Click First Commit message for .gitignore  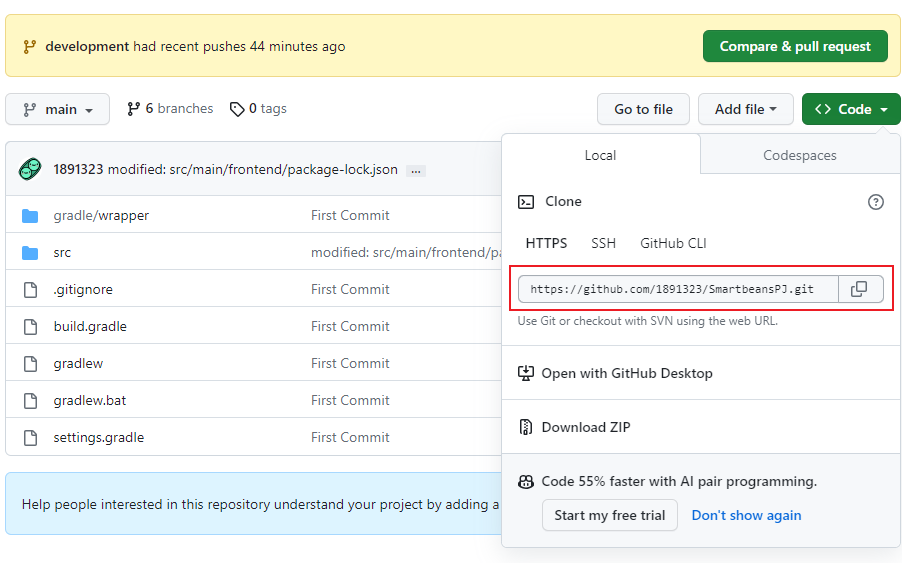tap(350, 289)
